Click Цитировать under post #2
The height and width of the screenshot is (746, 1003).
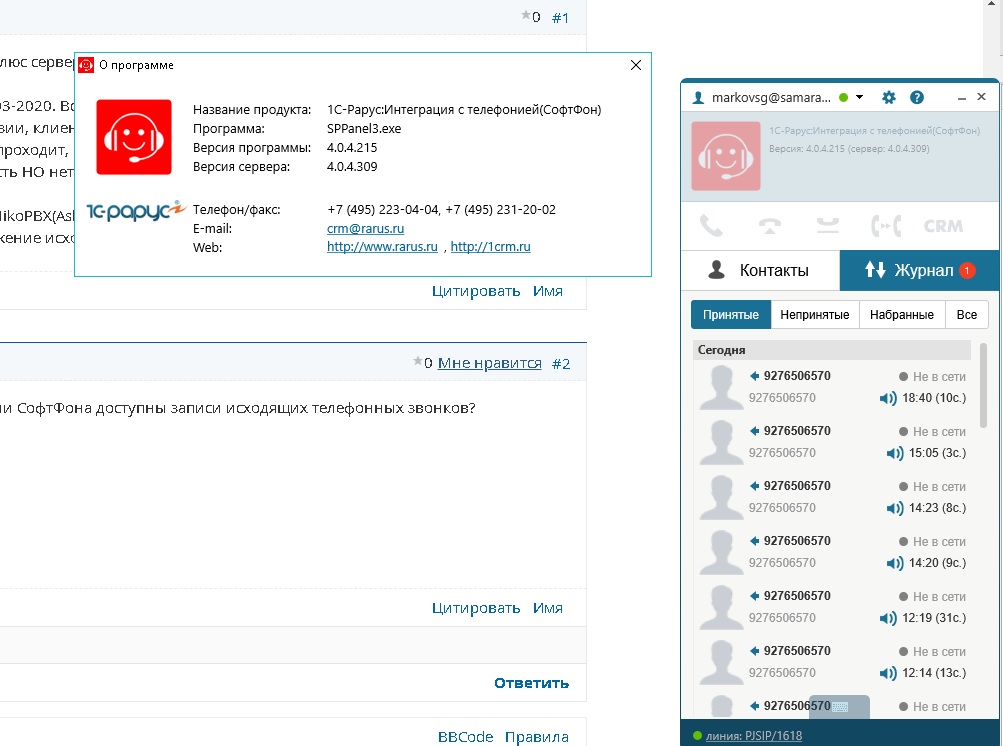point(476,608)
